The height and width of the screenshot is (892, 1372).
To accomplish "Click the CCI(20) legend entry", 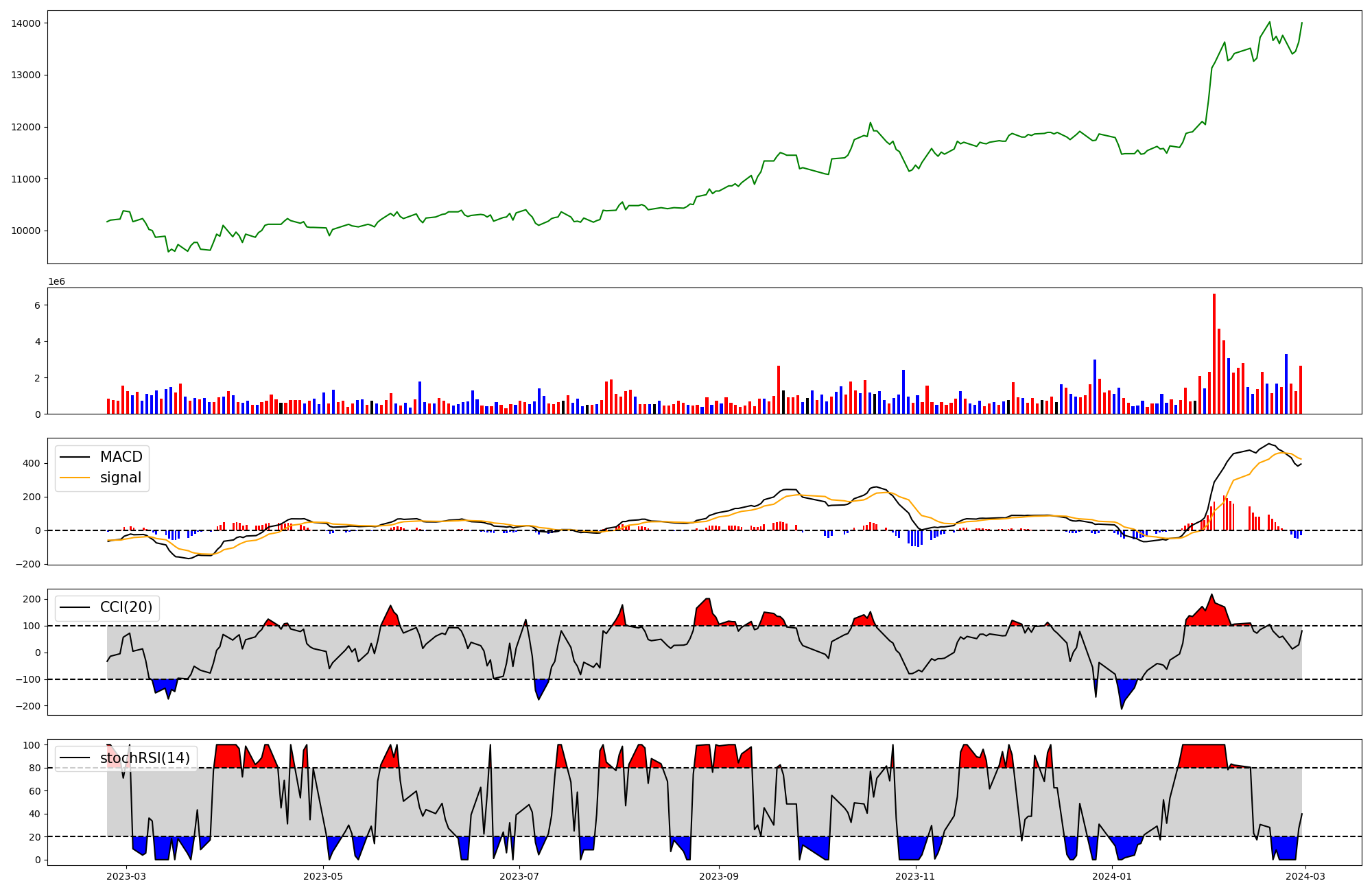I will [x=126, y=607].
